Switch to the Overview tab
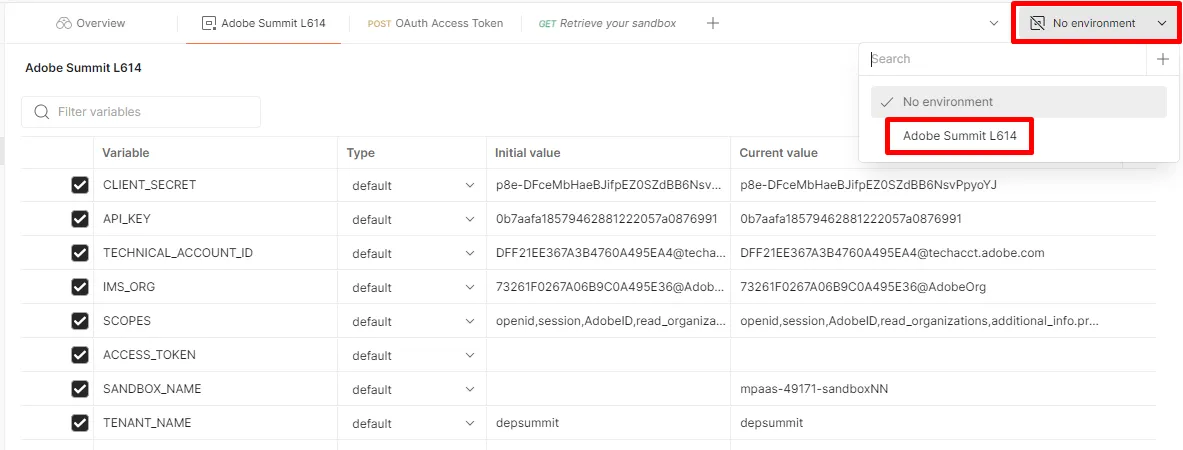The image size is (1183, 450). coord(91,23)
